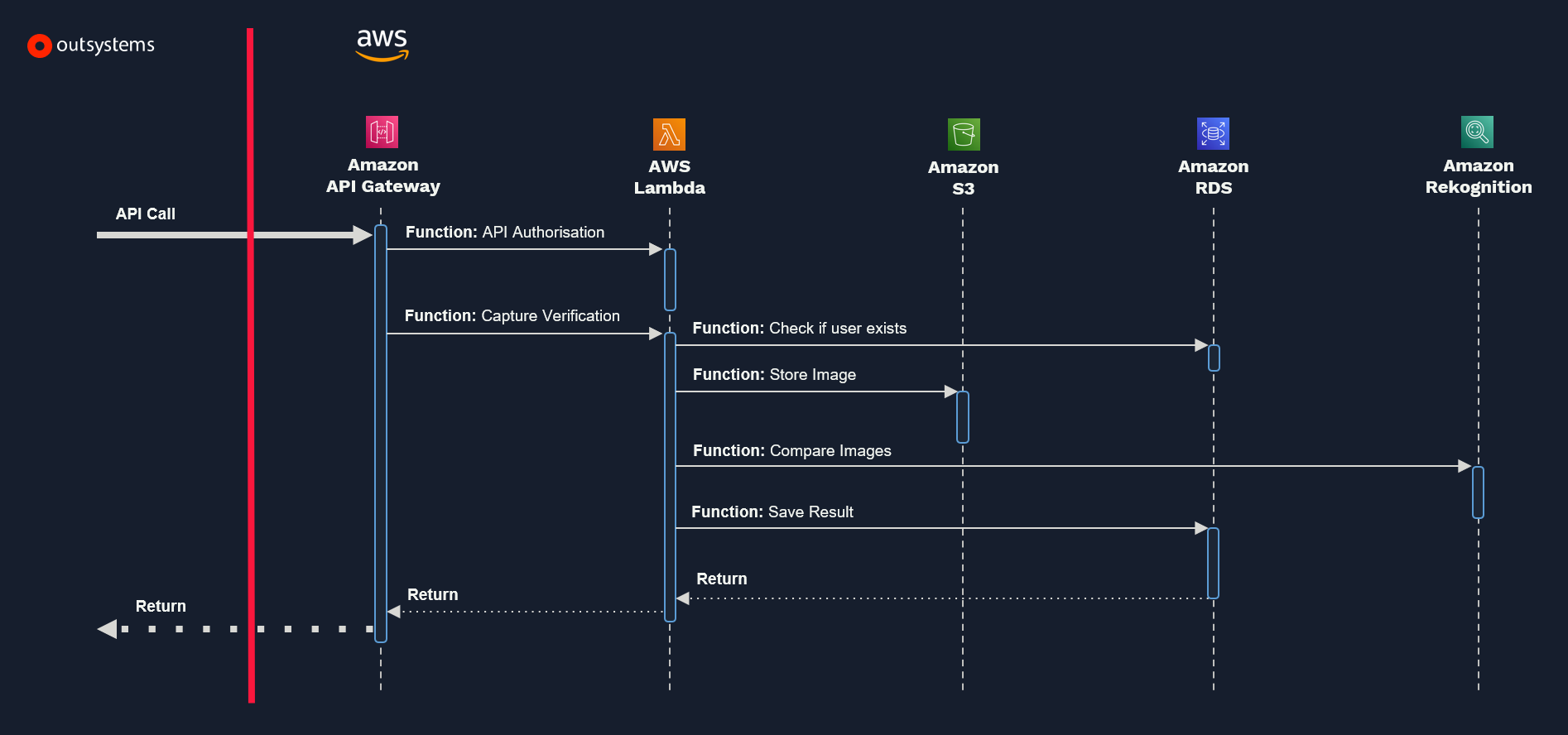1568x735 pixels.
Task: Select the S3 activation bar
Action: pyautogui.click(x=963, y=417)
